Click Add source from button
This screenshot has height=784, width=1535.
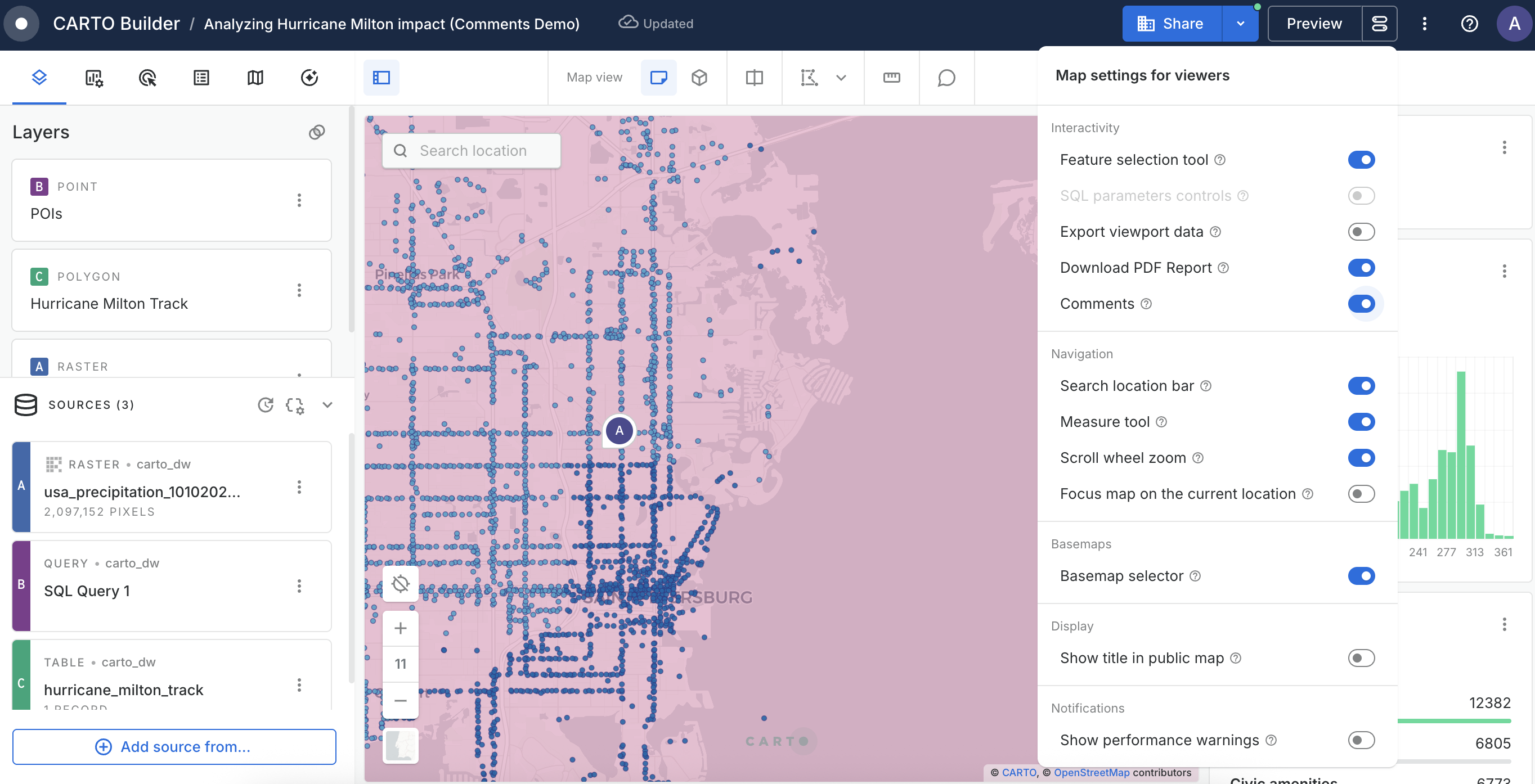174,746
